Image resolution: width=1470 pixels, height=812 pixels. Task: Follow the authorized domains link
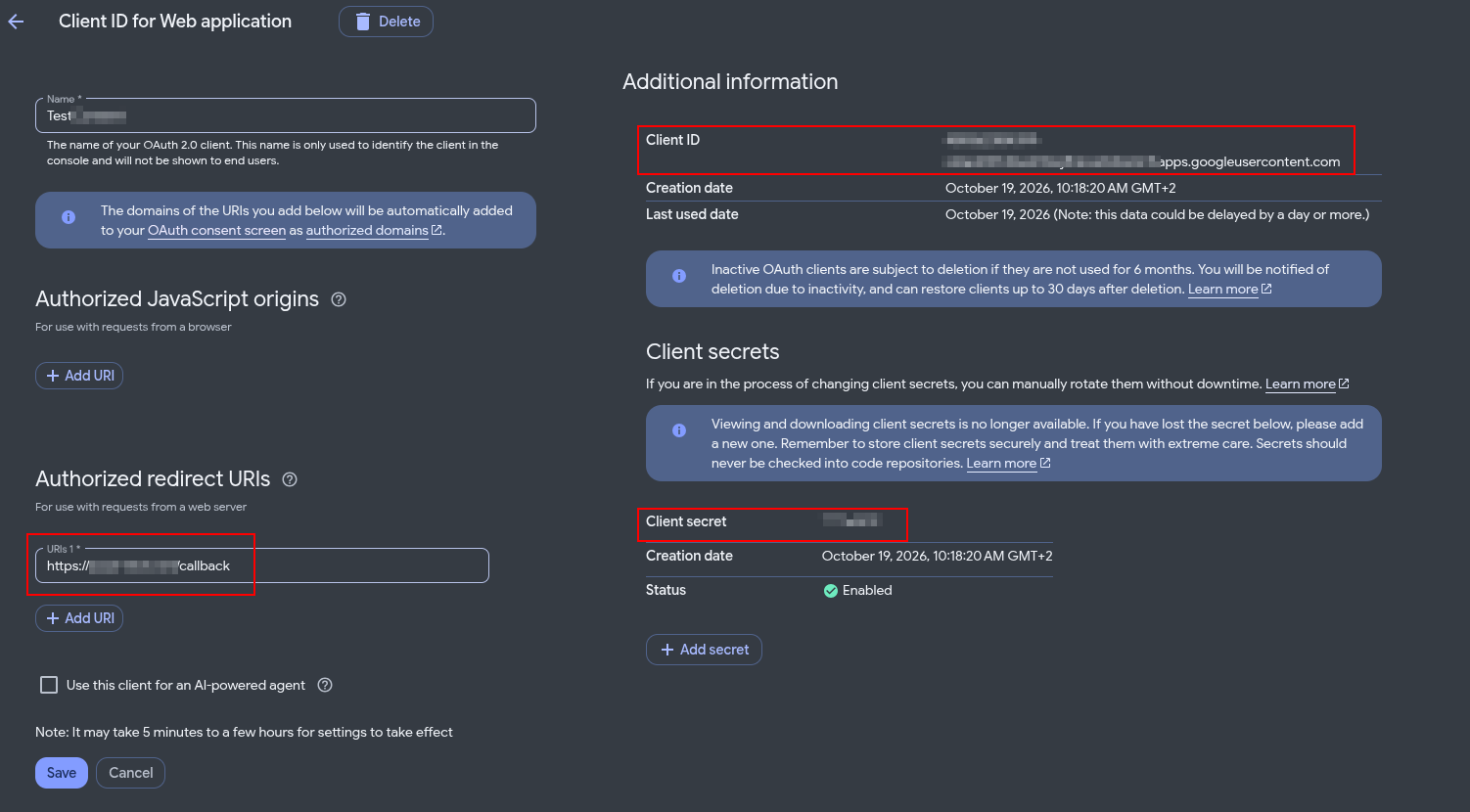coord(374,231)
